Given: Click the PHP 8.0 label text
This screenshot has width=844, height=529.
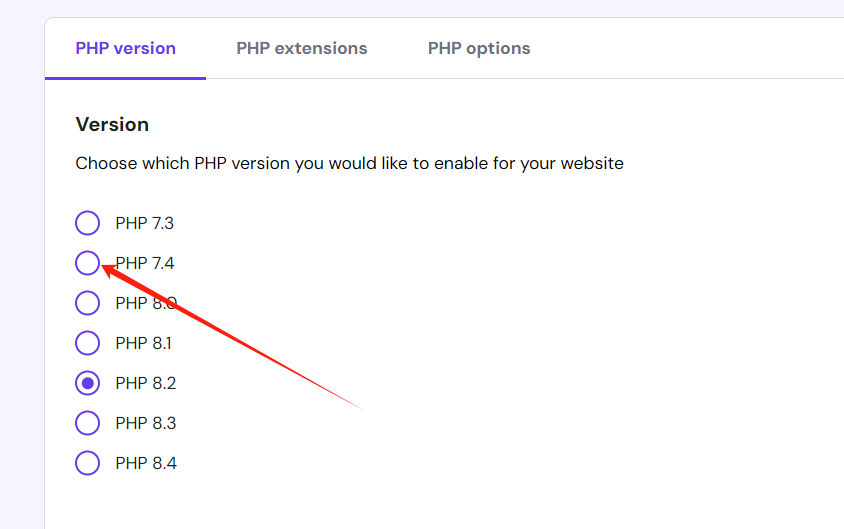Looking at the screenshot, I should coord(146,303).
